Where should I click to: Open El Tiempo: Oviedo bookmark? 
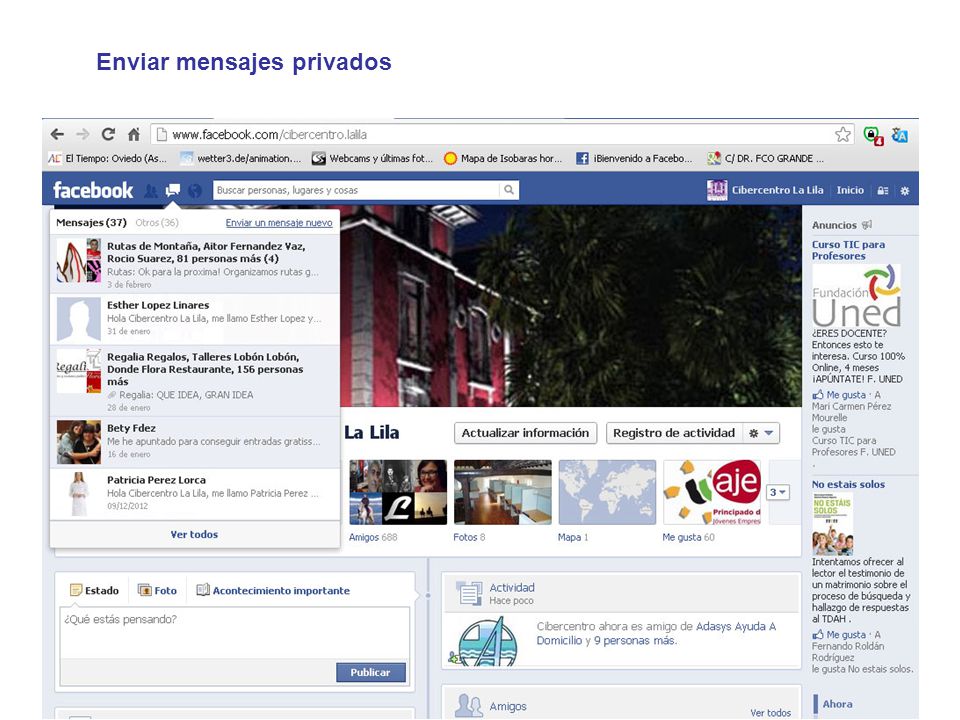(108, 159)
